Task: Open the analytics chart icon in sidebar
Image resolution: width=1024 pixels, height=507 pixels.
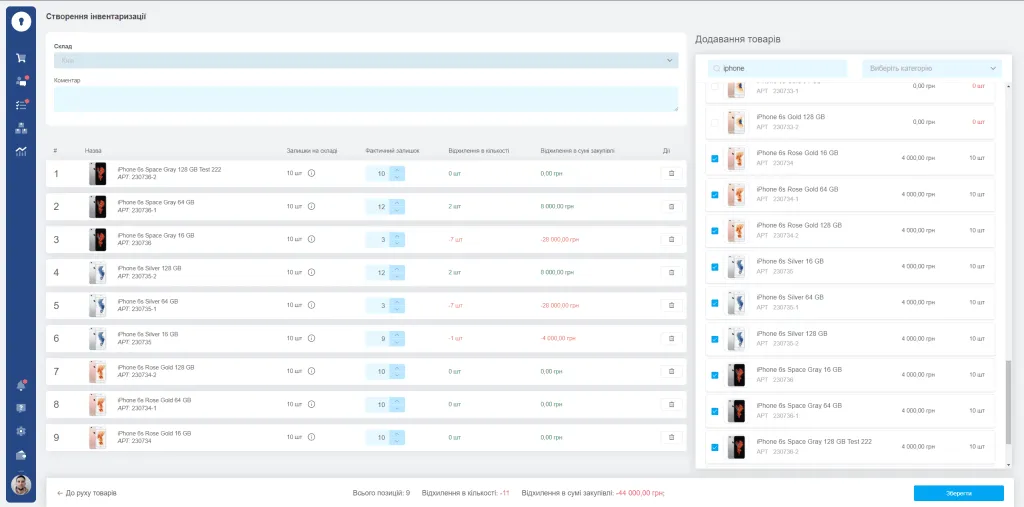Action: [x=21, y=151]
